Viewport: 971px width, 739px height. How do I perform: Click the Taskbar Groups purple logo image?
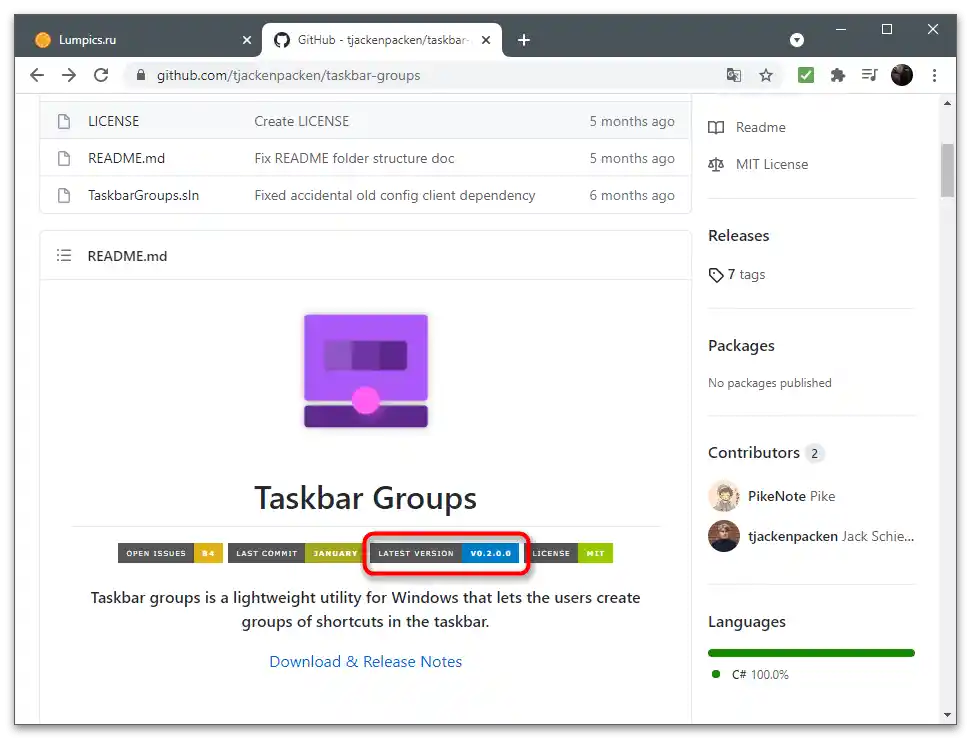pos(365,370)
